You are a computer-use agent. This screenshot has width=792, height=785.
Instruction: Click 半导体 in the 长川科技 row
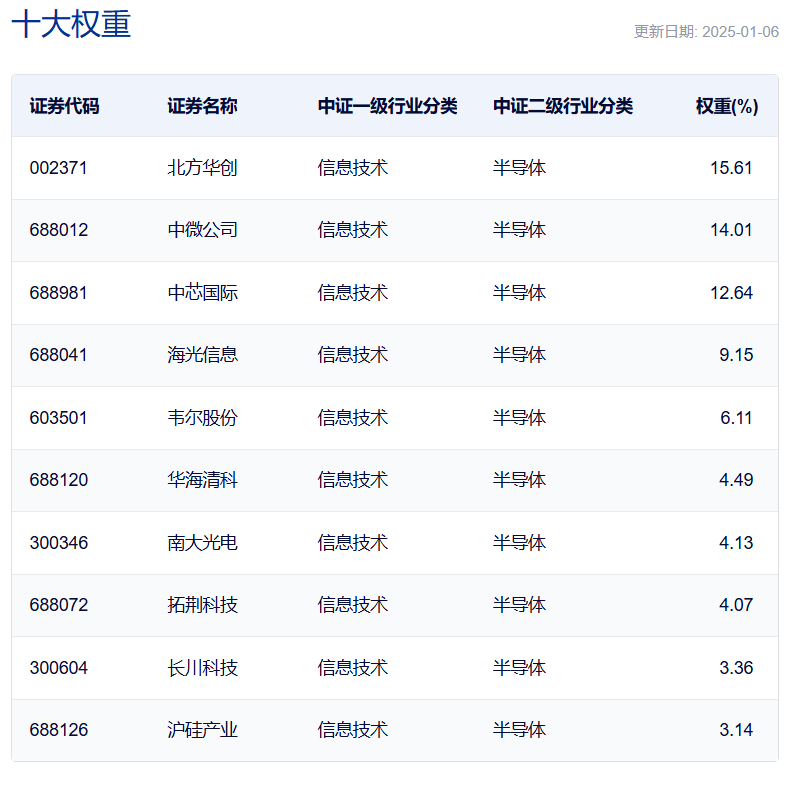pos(519,668)
